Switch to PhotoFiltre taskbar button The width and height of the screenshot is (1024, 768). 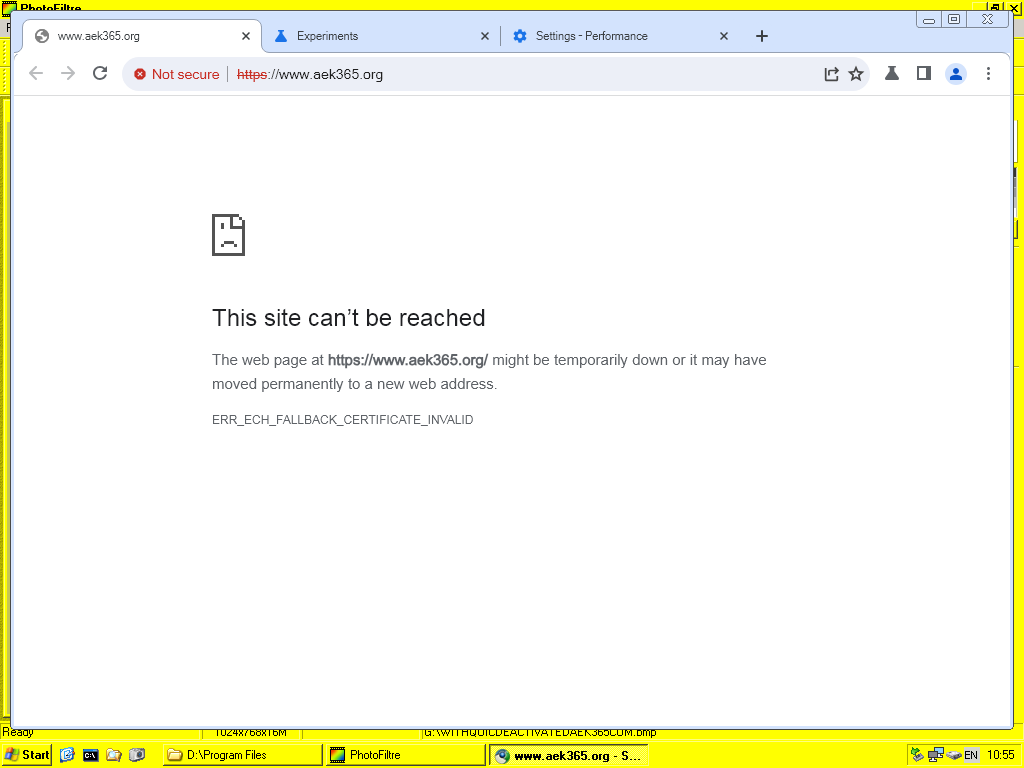coord(406,755)
